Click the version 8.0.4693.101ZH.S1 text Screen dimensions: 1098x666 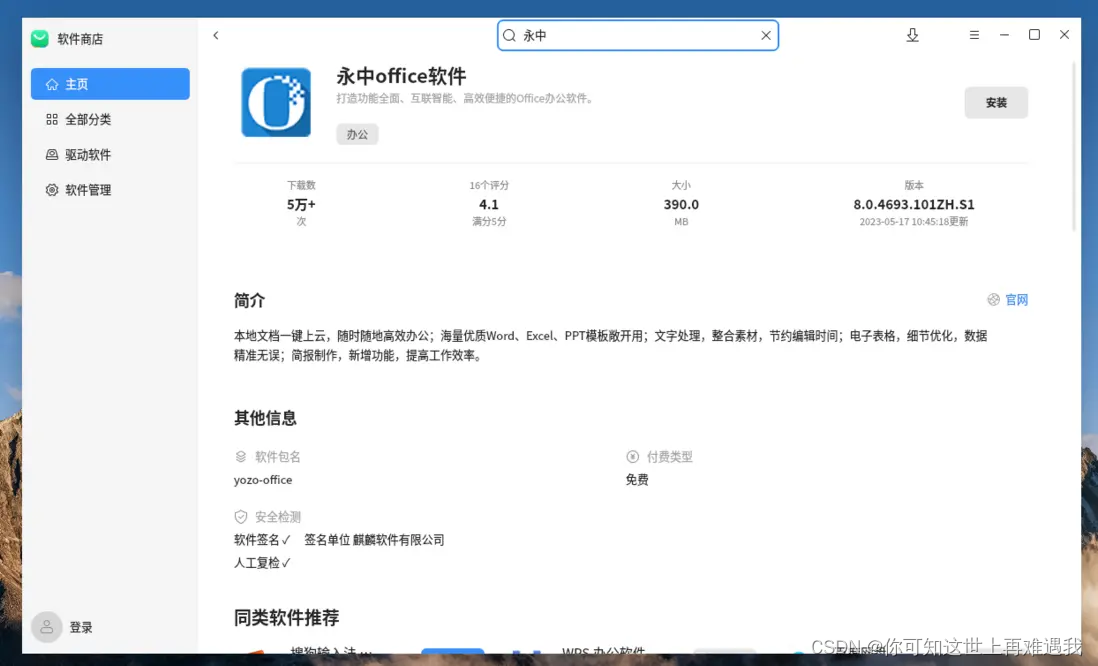tap(914, 204)
